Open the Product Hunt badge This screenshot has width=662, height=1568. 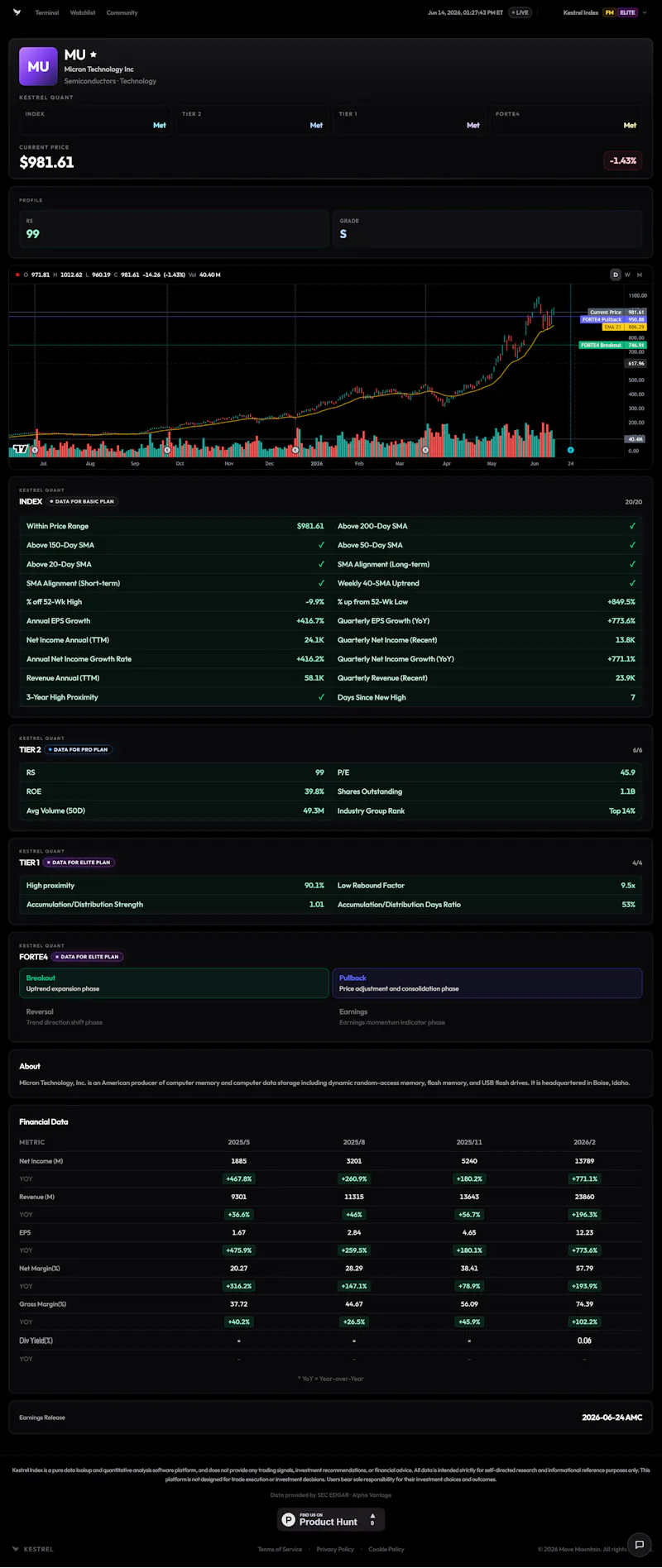click(x=330, y=1519)
